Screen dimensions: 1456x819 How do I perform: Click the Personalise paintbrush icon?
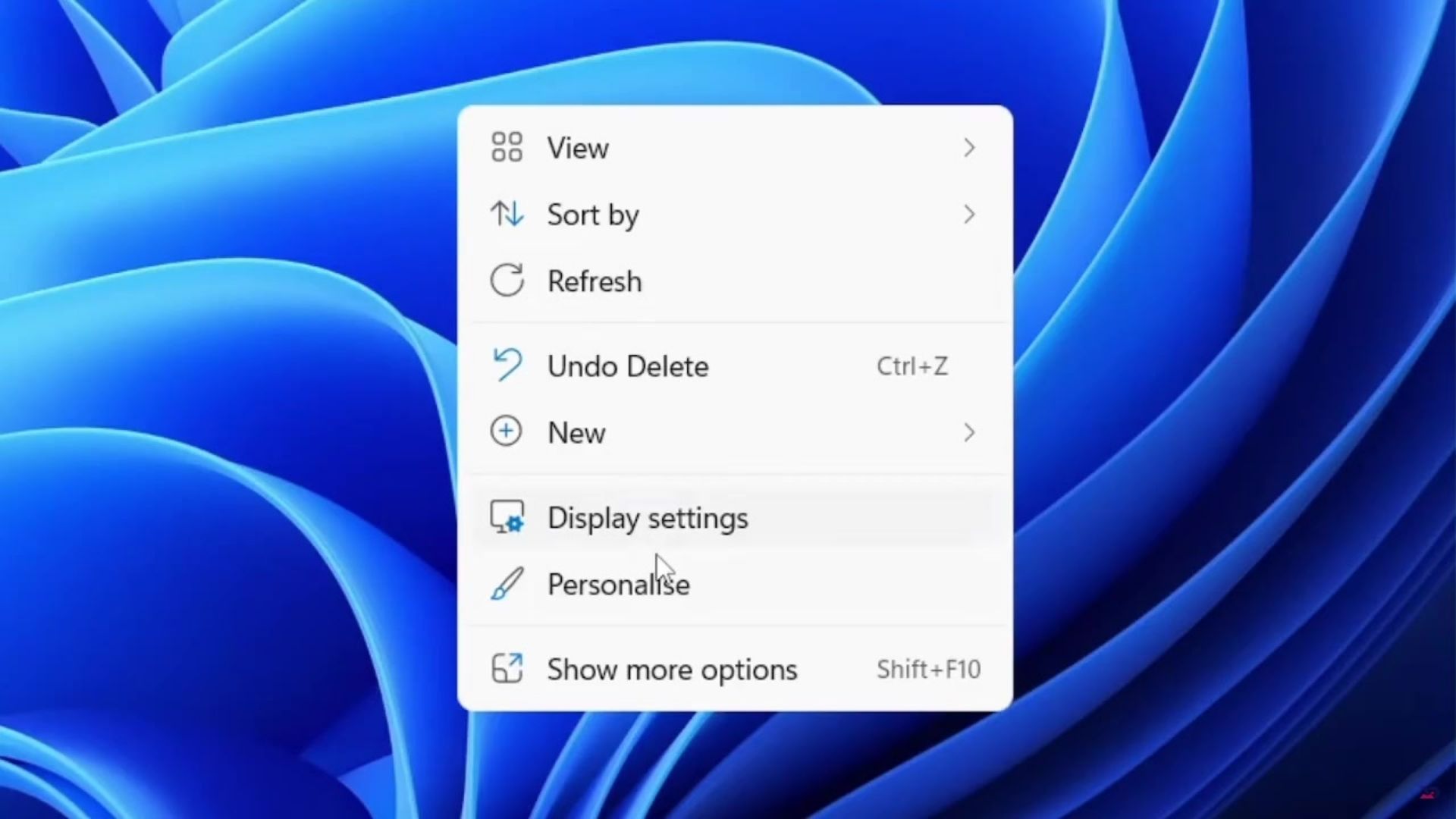(x=507, y=584)
